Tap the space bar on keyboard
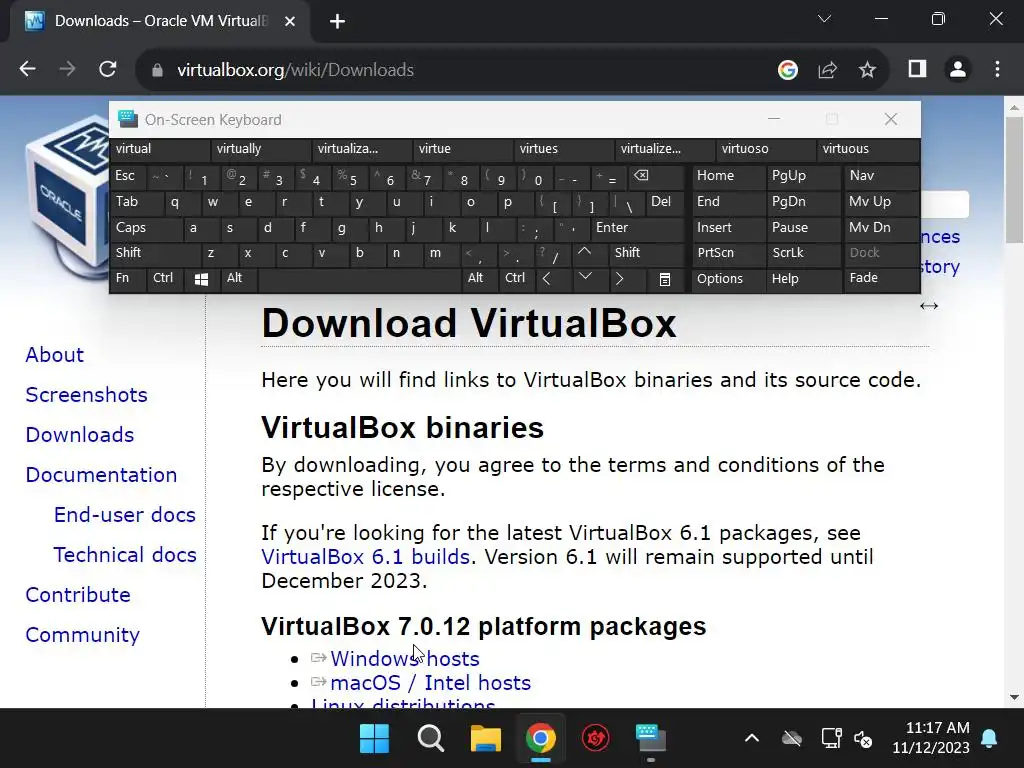This screenshot has width=1024, height=768. (360, 280)
